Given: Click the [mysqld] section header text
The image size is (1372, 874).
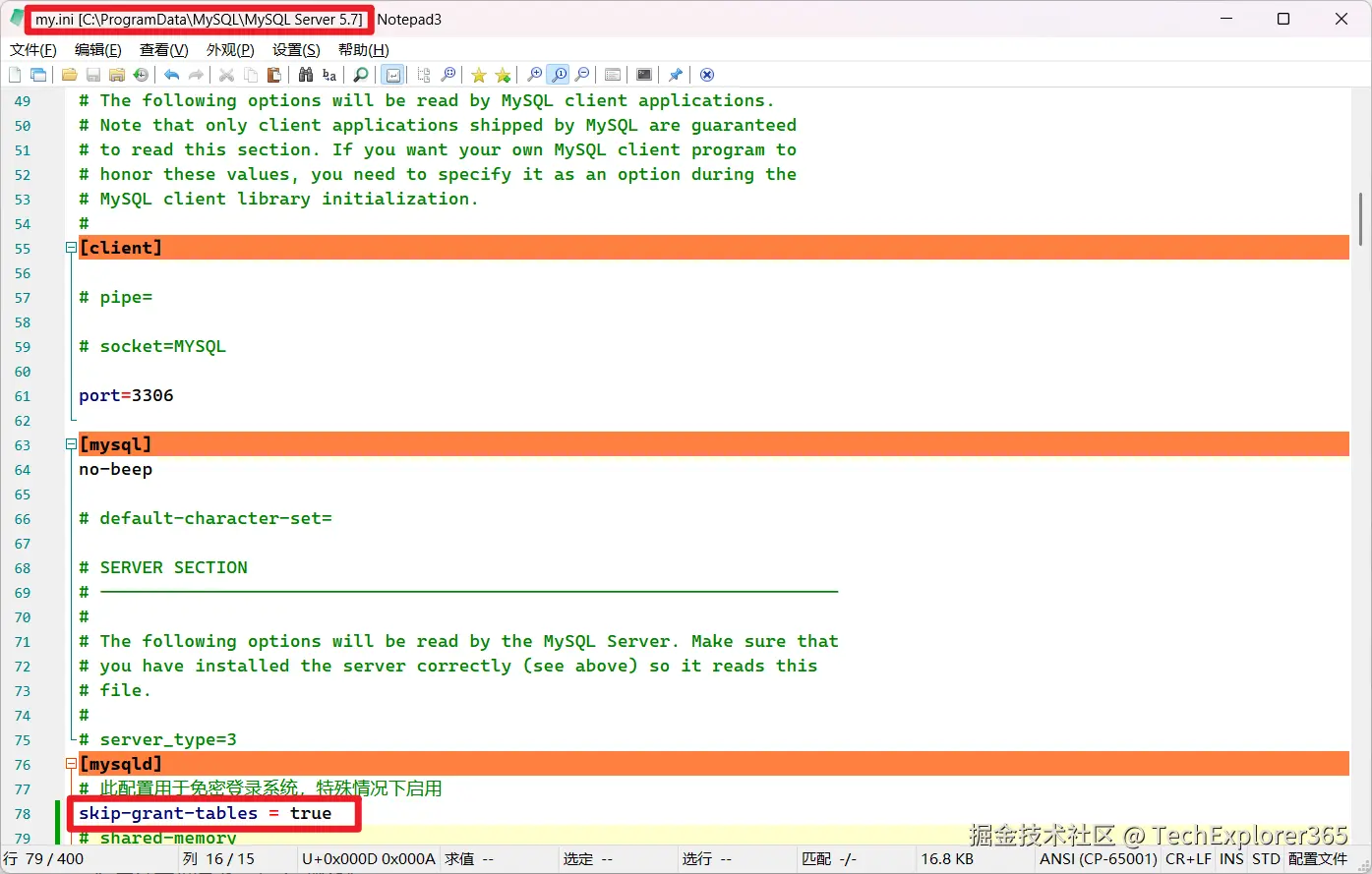Looking at the screenshot, I should 120,764.
